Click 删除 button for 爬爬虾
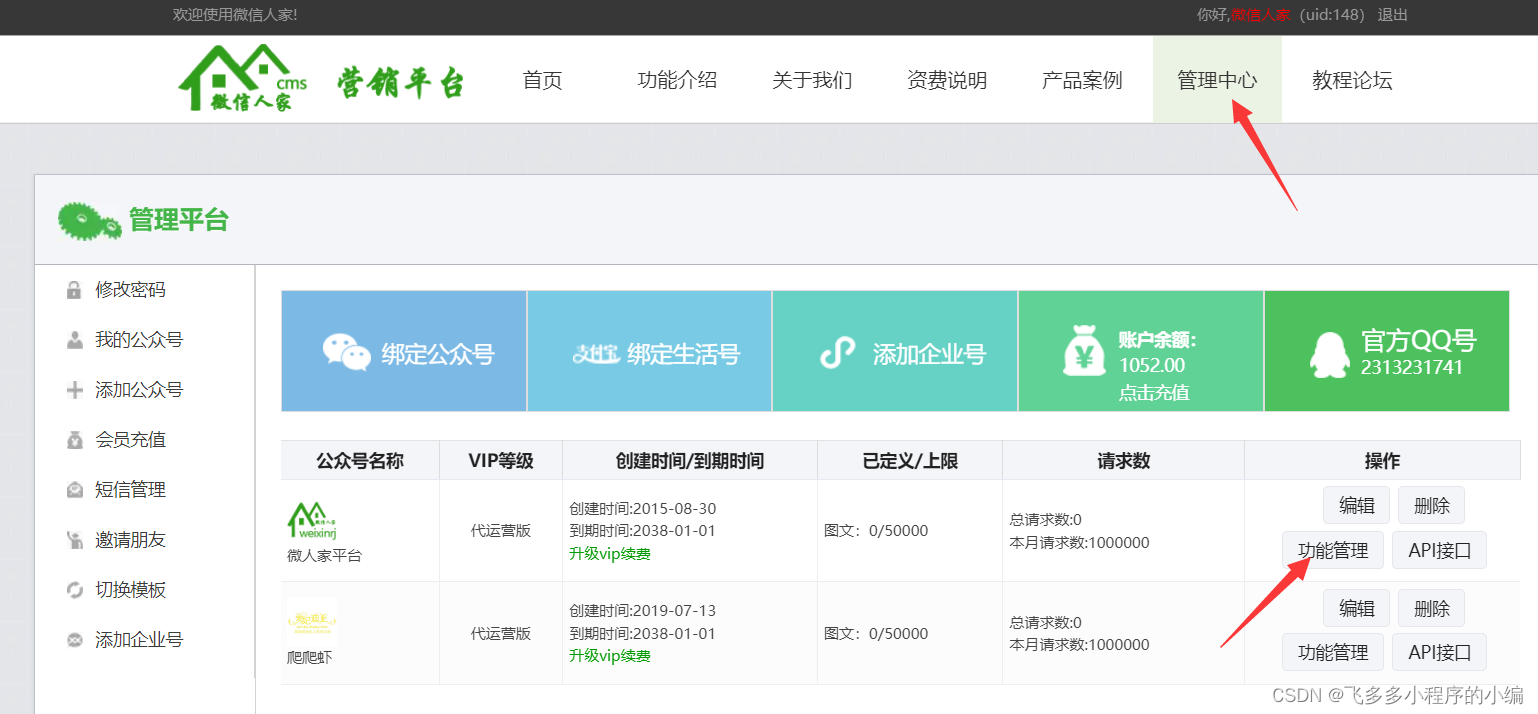Viewport: 1538px width, 714px height. 1432,608
